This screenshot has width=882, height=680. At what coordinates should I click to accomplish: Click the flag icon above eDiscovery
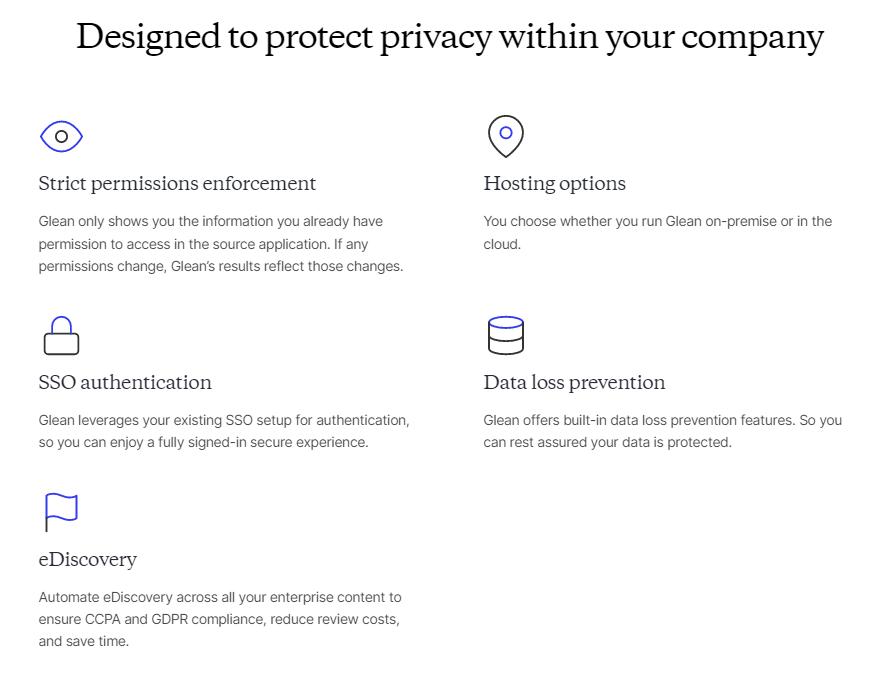click(61, 512)
